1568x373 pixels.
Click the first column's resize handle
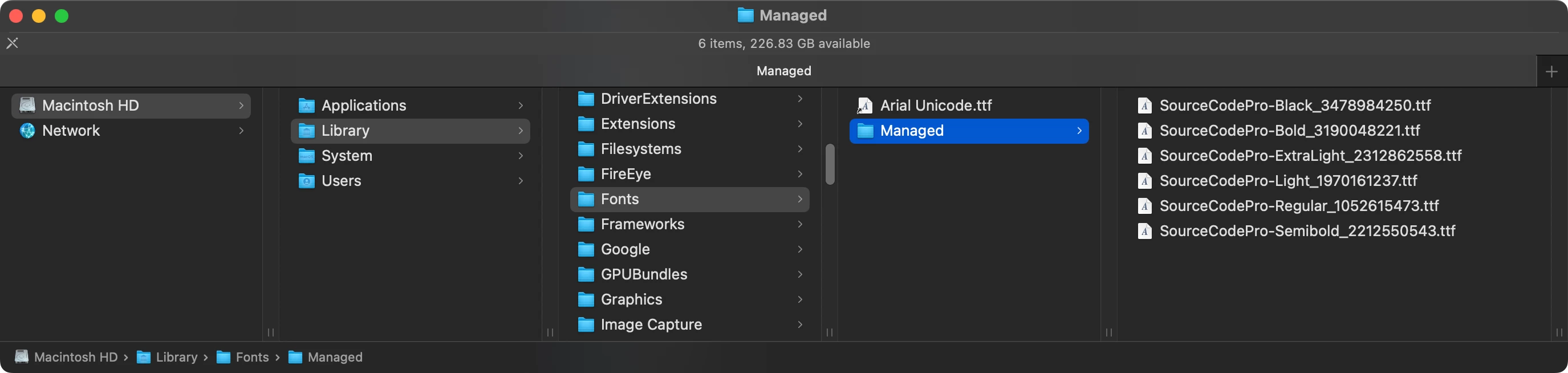(x=271, y=333)
